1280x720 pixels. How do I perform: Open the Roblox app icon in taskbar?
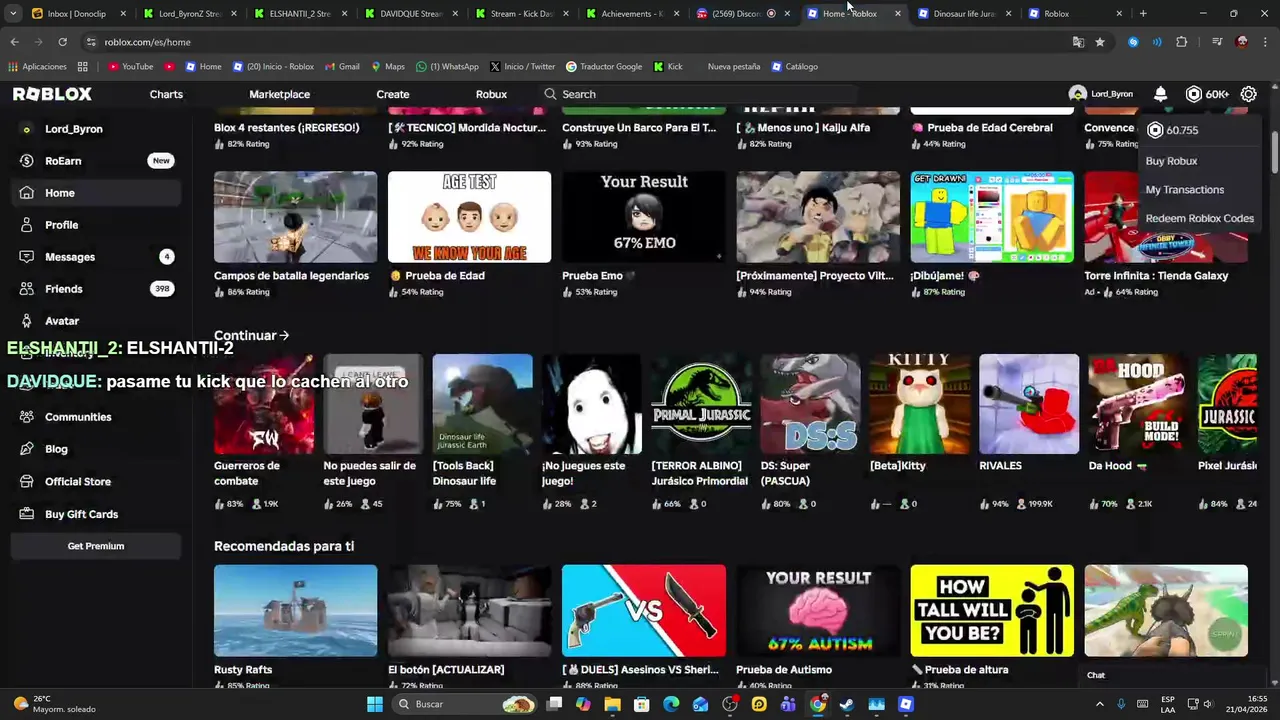coord(905,704)
